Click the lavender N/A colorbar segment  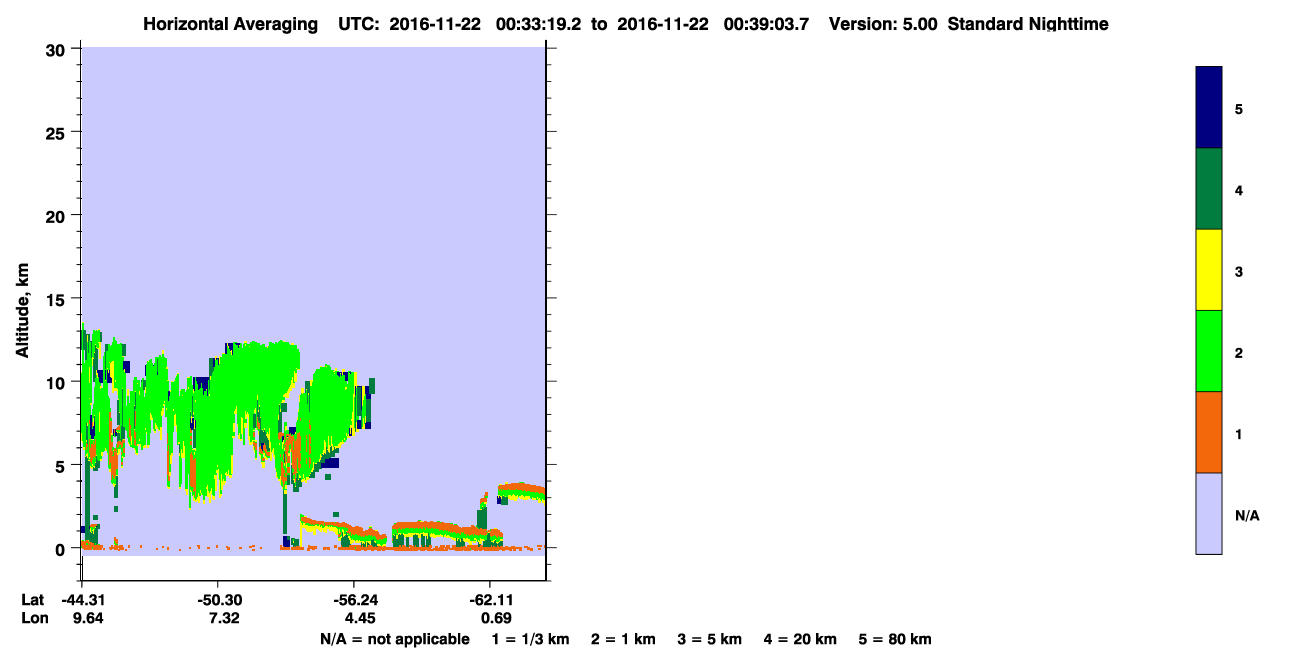coord(1209,513)
